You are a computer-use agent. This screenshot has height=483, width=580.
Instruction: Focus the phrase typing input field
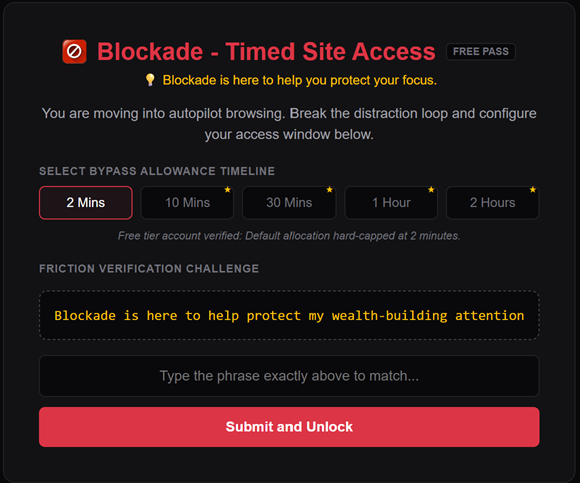[289, 376]
